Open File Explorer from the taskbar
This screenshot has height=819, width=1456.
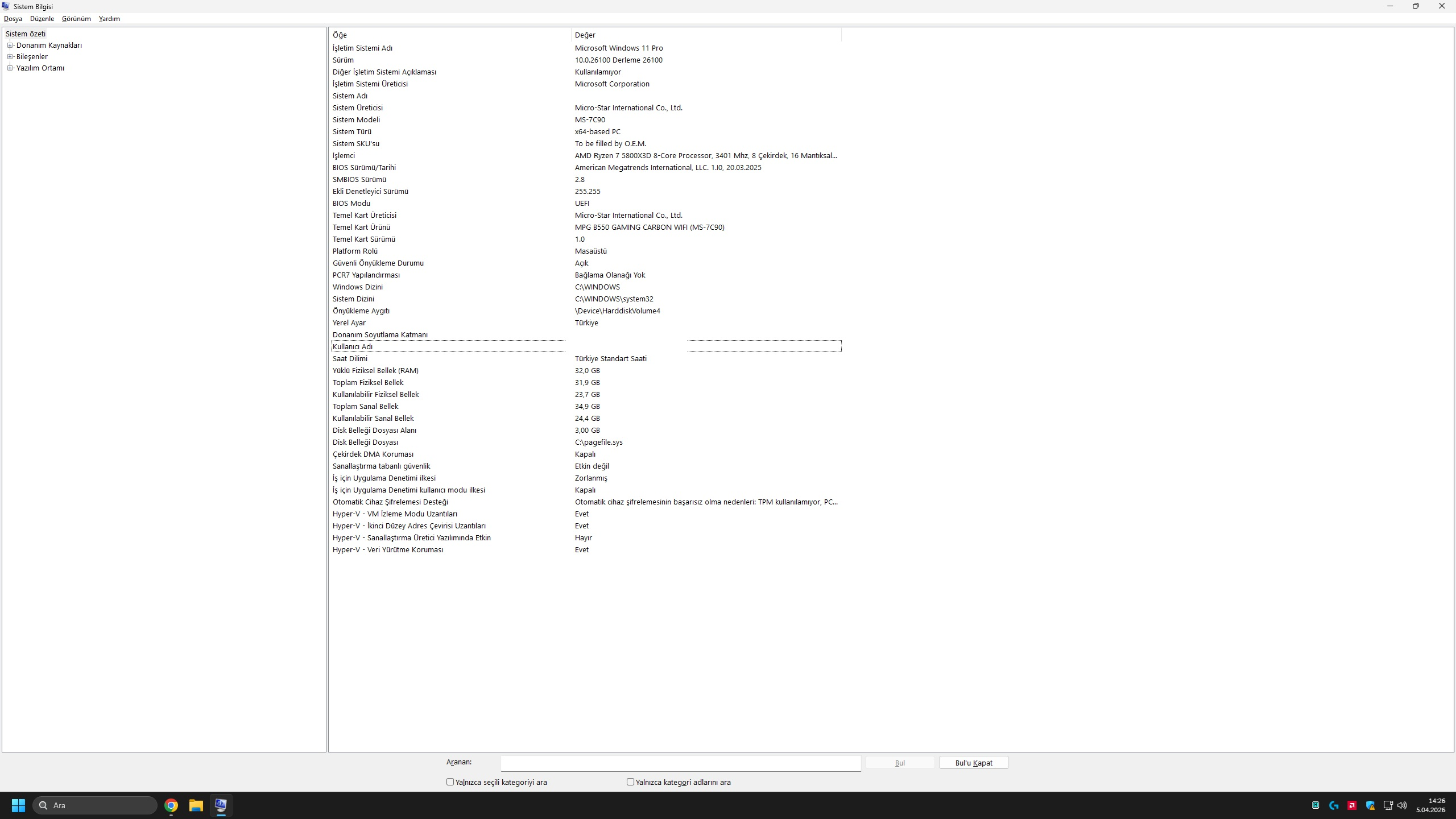point(196,805)
